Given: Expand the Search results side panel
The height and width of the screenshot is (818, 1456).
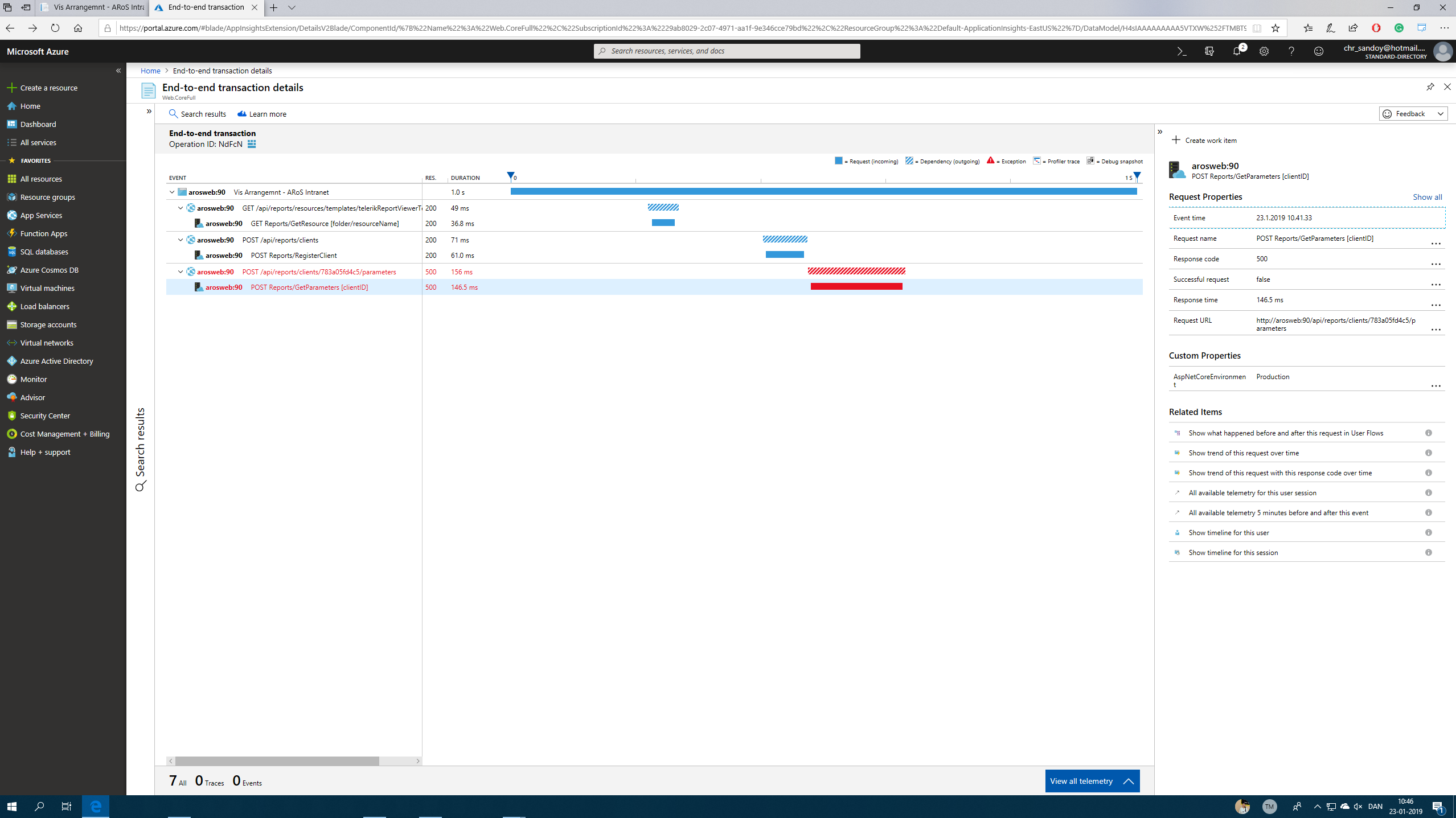Looking at the screenshot, I should click(149, 112).
